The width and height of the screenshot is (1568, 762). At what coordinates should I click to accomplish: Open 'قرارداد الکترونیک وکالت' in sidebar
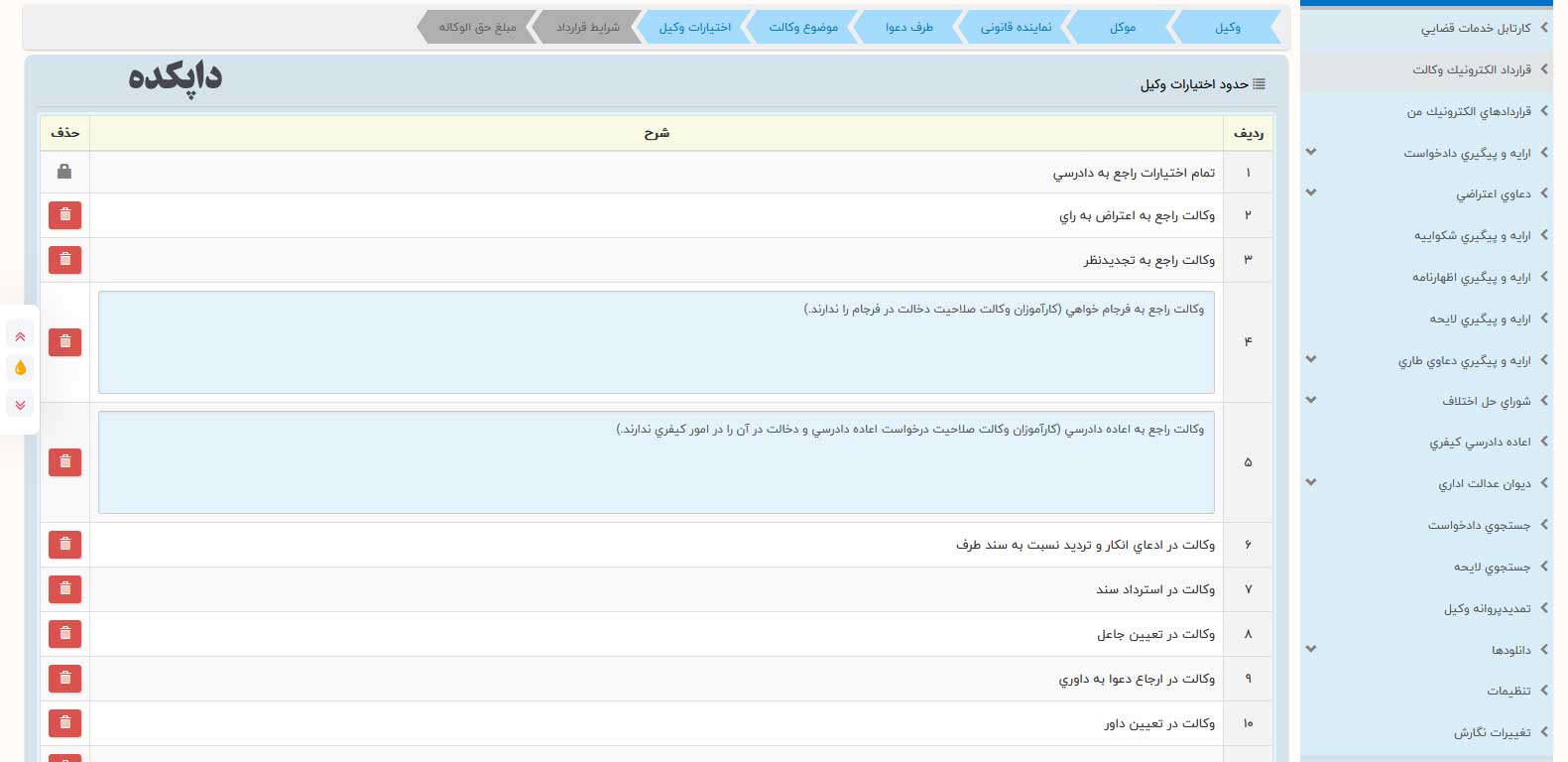point(1427,70)
